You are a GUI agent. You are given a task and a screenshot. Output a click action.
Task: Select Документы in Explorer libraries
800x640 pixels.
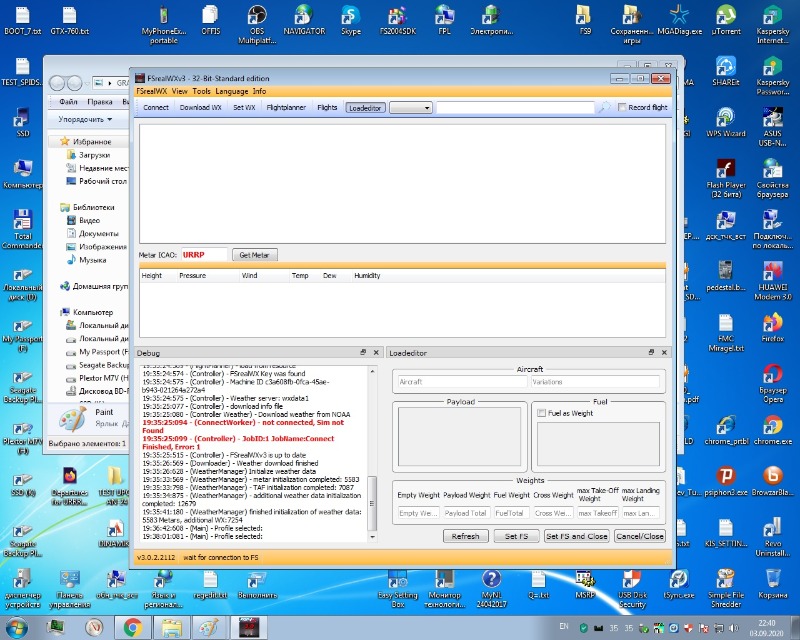tap(98, 233)
